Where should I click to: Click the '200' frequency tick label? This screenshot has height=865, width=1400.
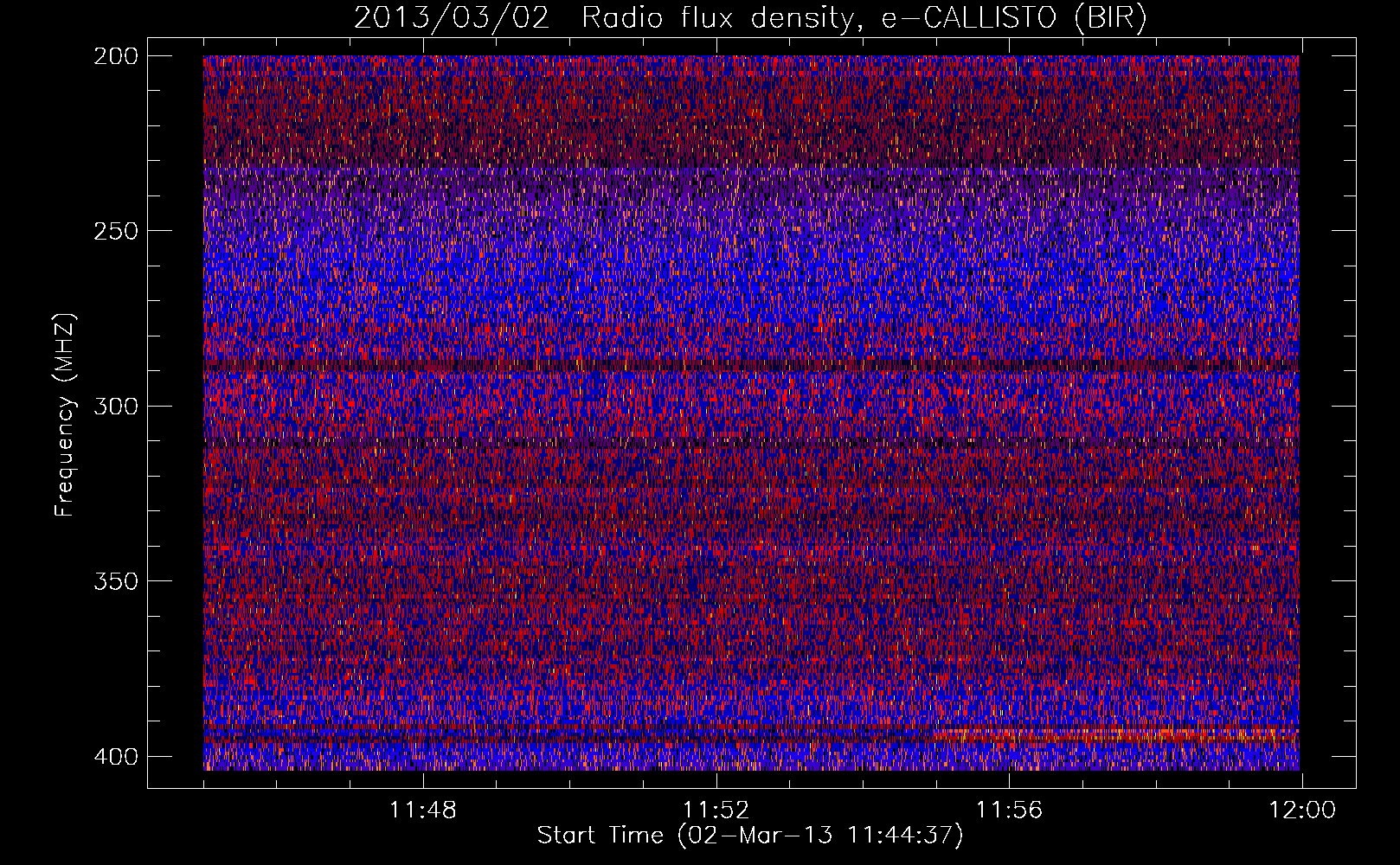(116, 56)
